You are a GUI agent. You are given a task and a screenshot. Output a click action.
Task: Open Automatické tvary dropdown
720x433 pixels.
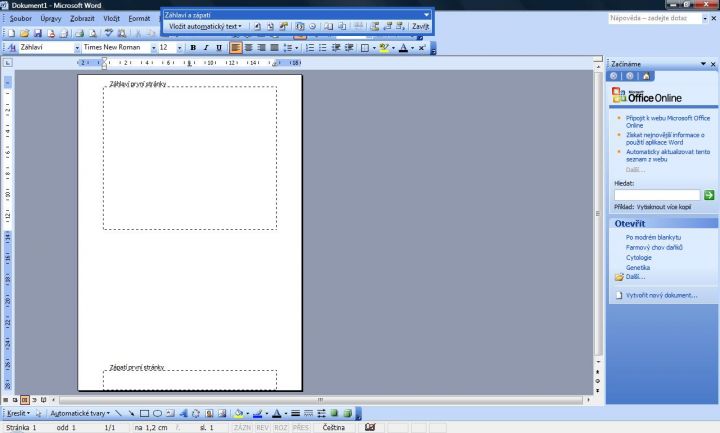click(80, 413)
